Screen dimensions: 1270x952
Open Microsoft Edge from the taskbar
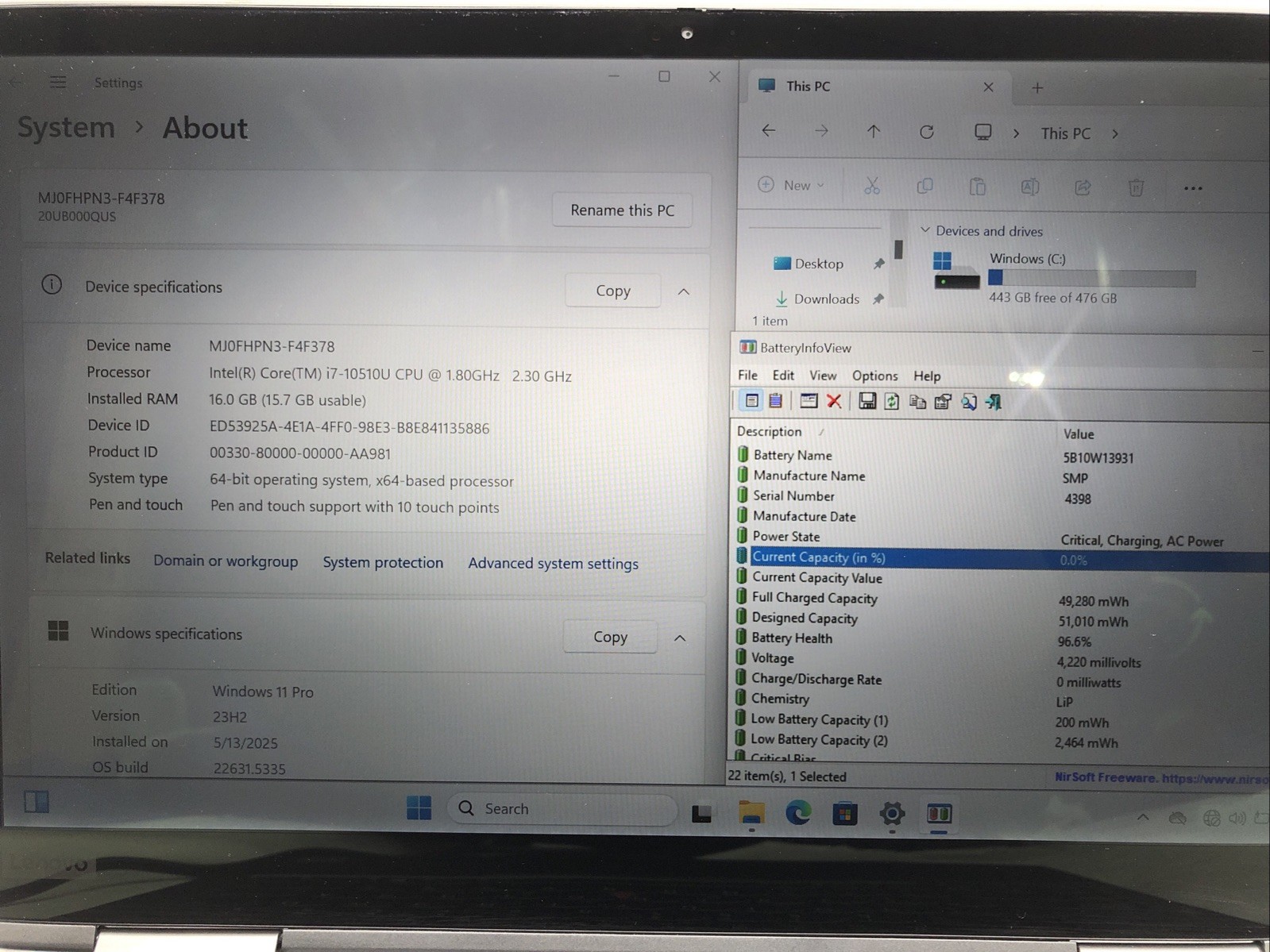pos(798,811)
